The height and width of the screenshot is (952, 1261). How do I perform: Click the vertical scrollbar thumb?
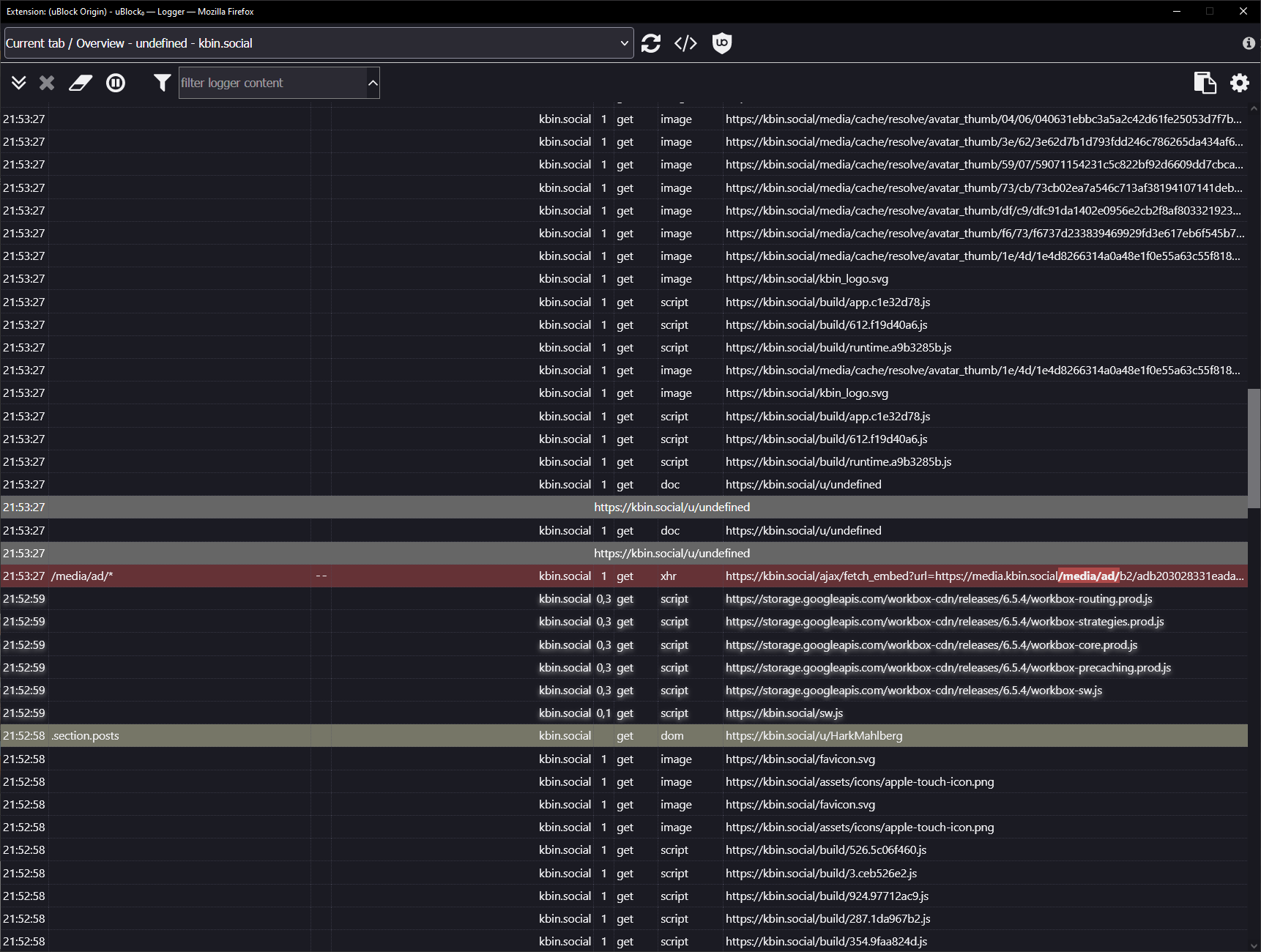1254,447
